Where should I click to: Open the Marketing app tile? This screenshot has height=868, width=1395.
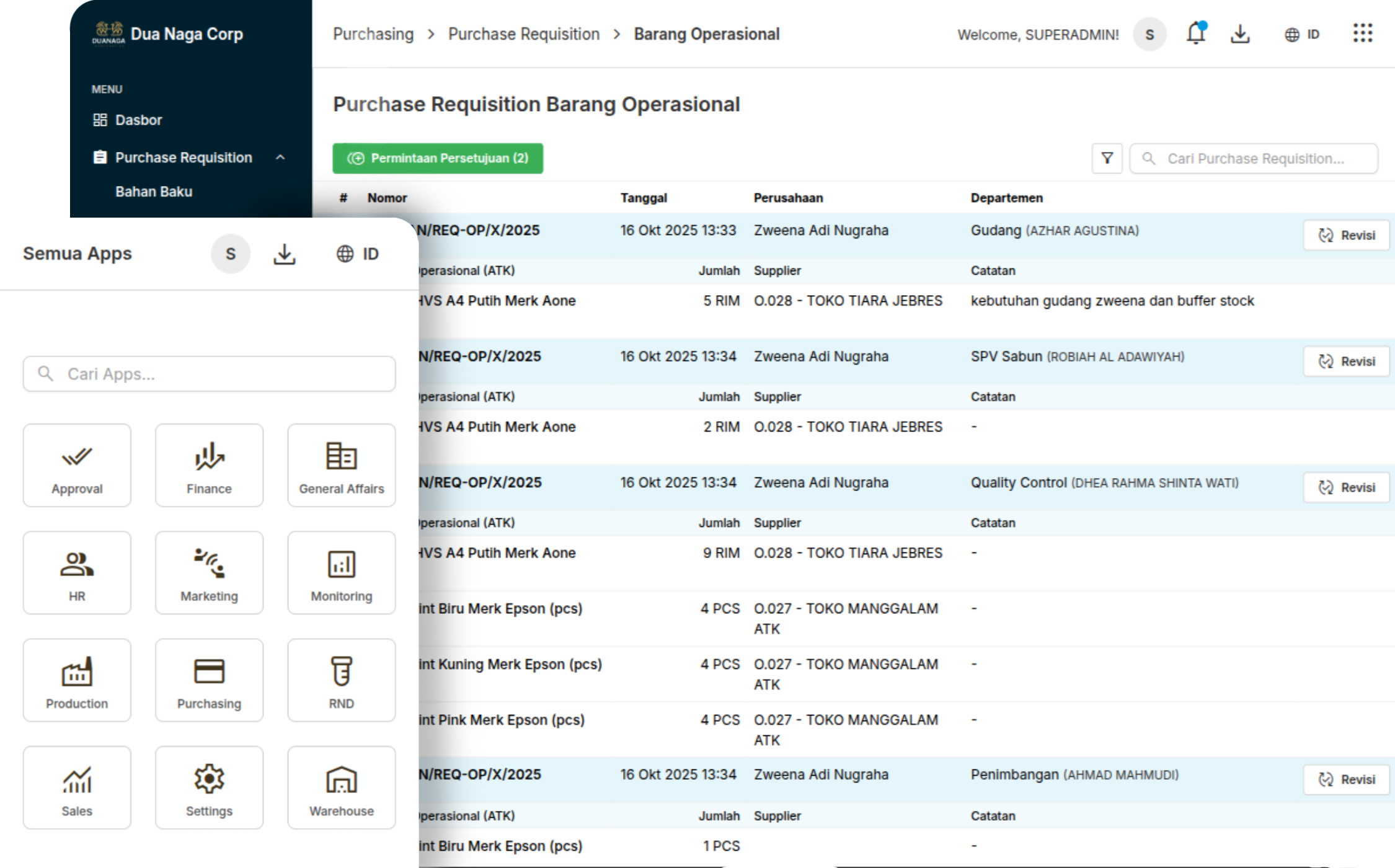[209, 573]
